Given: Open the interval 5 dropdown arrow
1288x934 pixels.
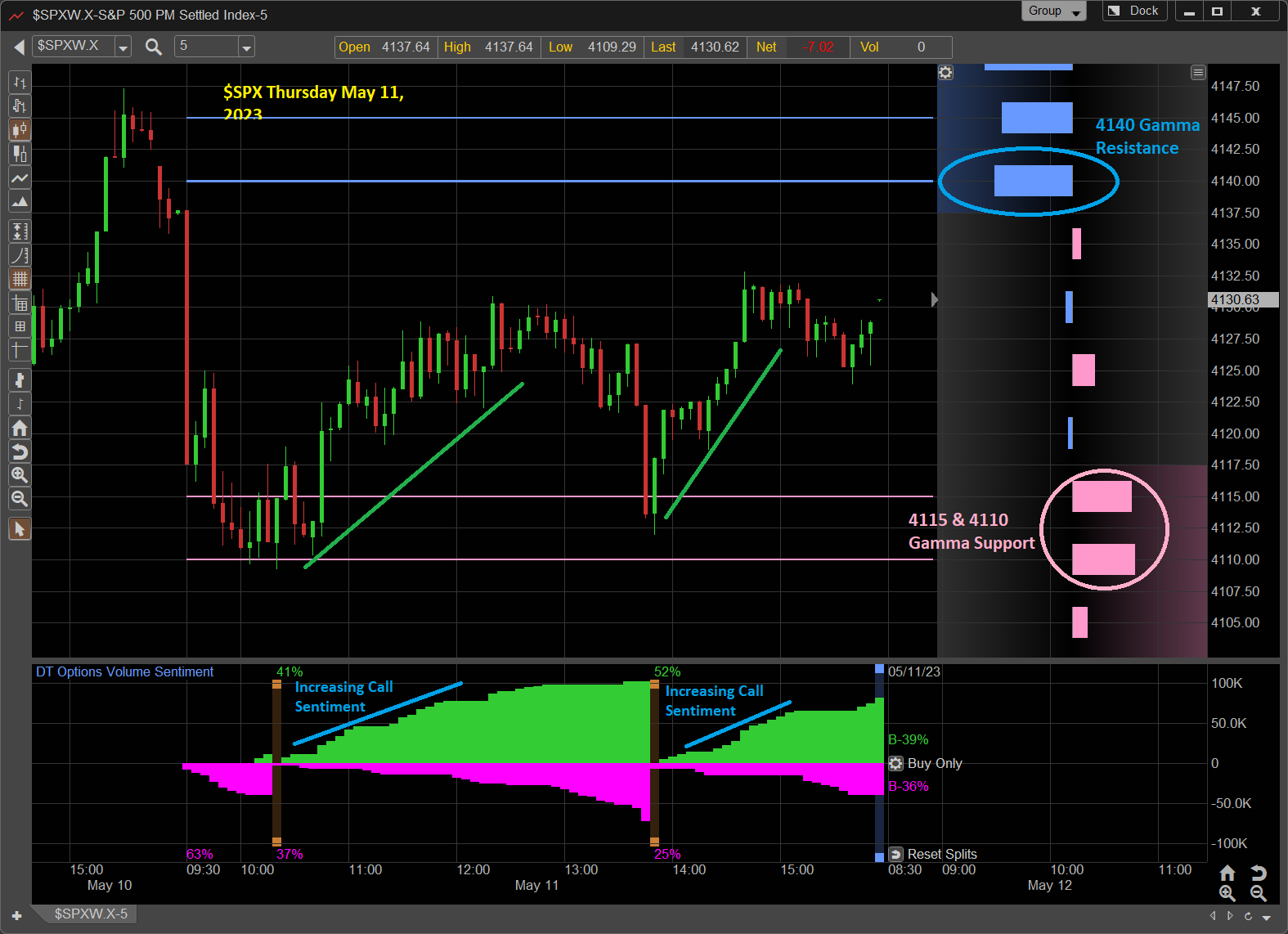Looking at the screenshot, I should click(x=246, y=47).
